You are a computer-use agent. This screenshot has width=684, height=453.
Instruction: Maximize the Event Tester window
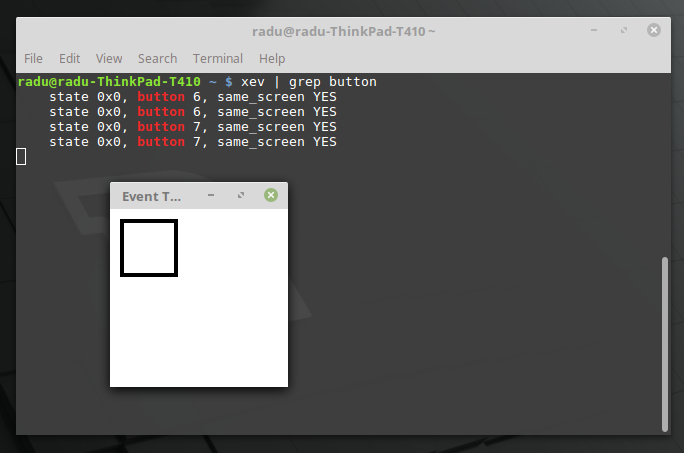pos(241,195)
